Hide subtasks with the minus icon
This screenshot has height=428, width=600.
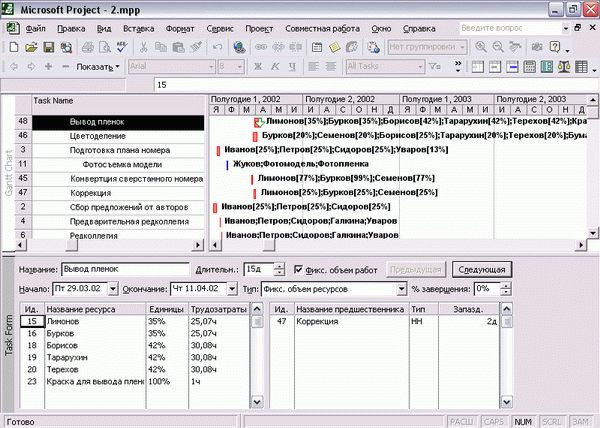point(65,67)
